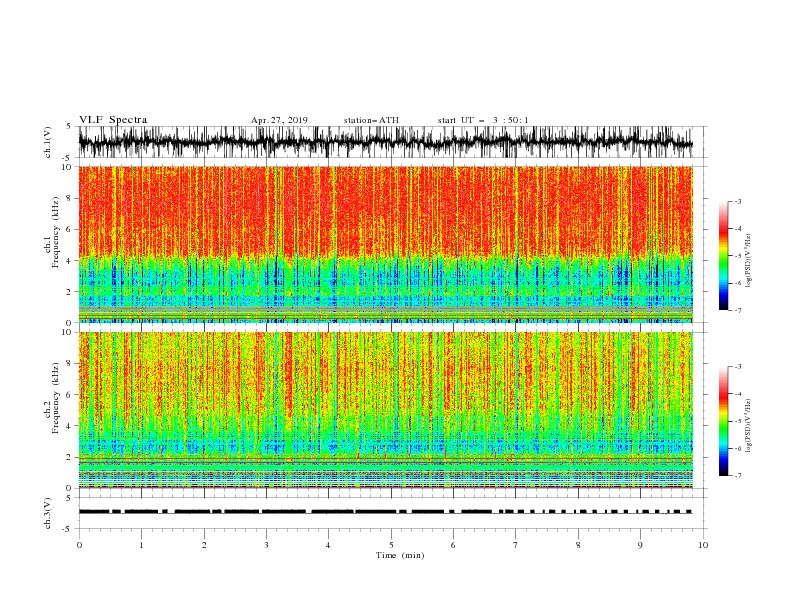
Task: Click the "-3" tick on ch.2 colorbar
Action: pyautogui.click(x=738, y=367)
